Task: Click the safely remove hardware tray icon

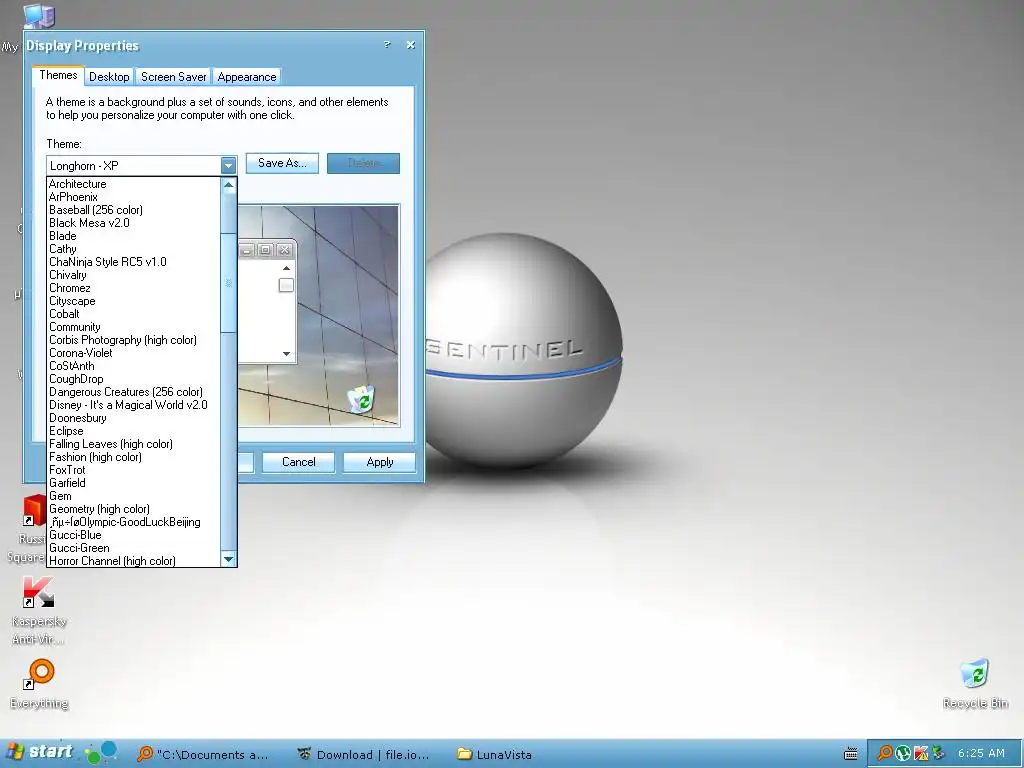Action: click(938, 753)
